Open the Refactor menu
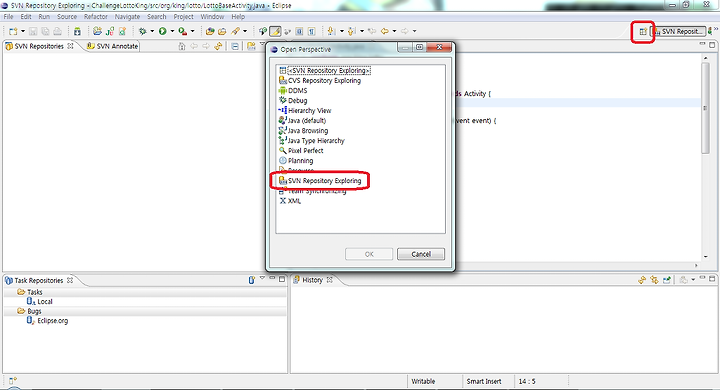 click(96, 17)
